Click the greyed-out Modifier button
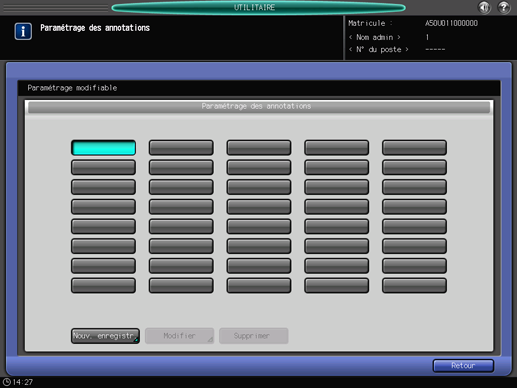The width and height of the screenshot is (517, 388). [x=179, y=336]
